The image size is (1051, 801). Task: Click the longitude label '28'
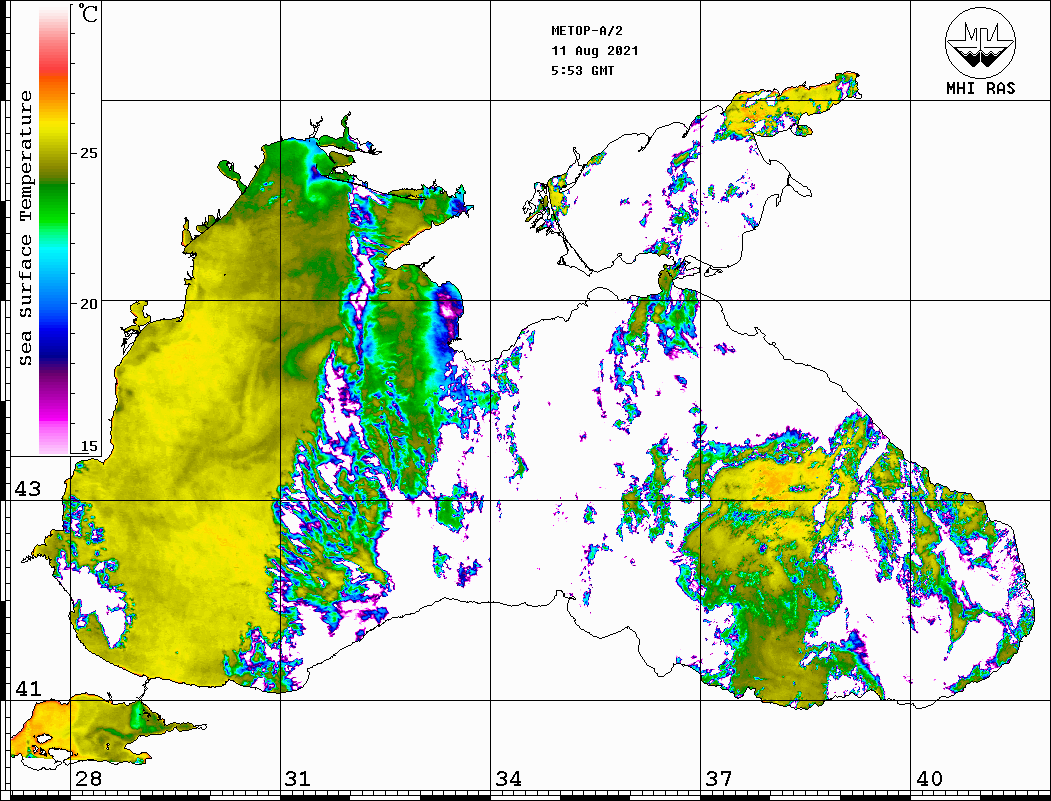(x=88, y=778)
